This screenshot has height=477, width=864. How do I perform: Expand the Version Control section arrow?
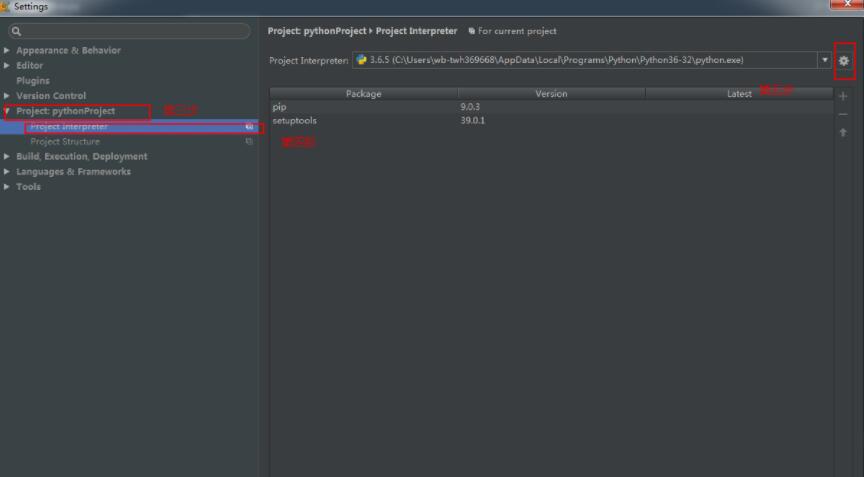click(x=7, y=96)
